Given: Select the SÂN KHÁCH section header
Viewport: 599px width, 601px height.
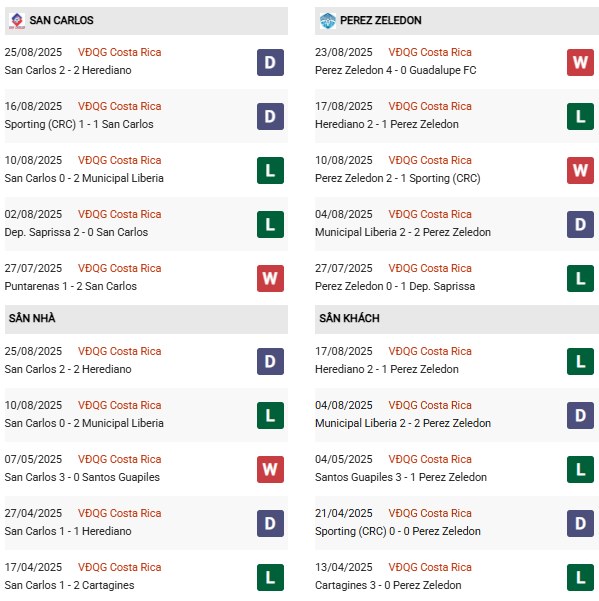Looking at the screenshot, I should pyautogui.click(x=457, y=319).
